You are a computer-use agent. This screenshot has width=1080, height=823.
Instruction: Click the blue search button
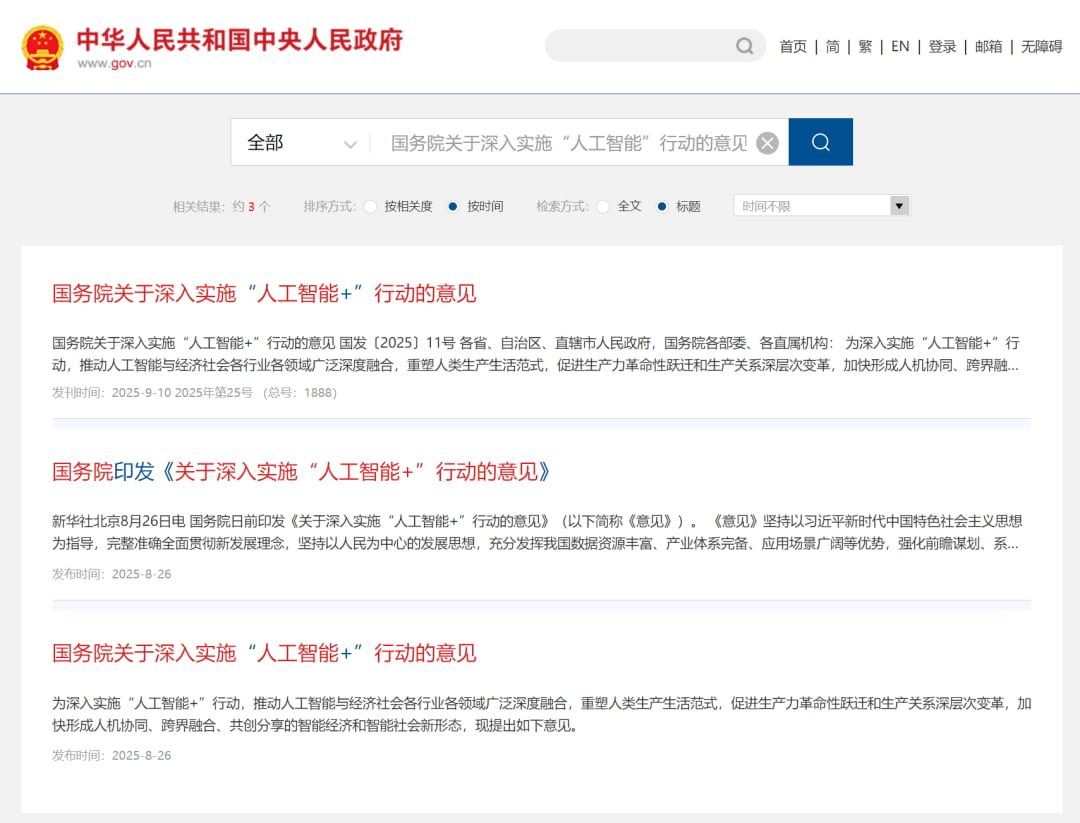pos(820,142)
